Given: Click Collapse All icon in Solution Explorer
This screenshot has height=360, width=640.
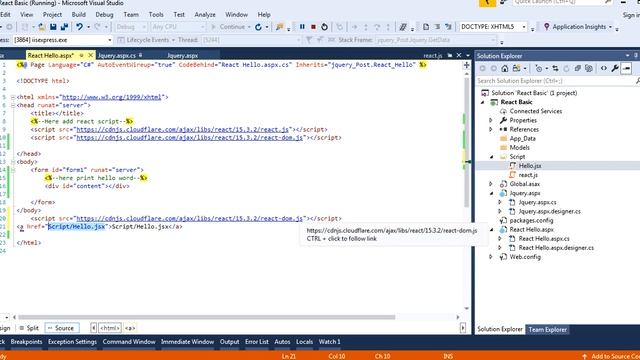Looking at the screenshot, I should coord(578,69).
